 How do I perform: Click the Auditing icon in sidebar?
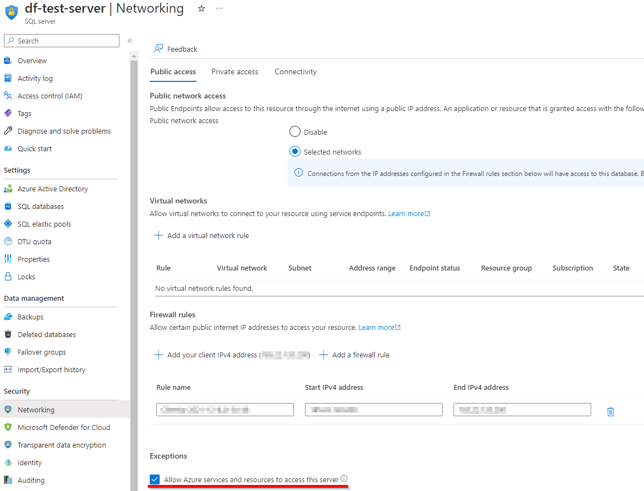[8, 480]
